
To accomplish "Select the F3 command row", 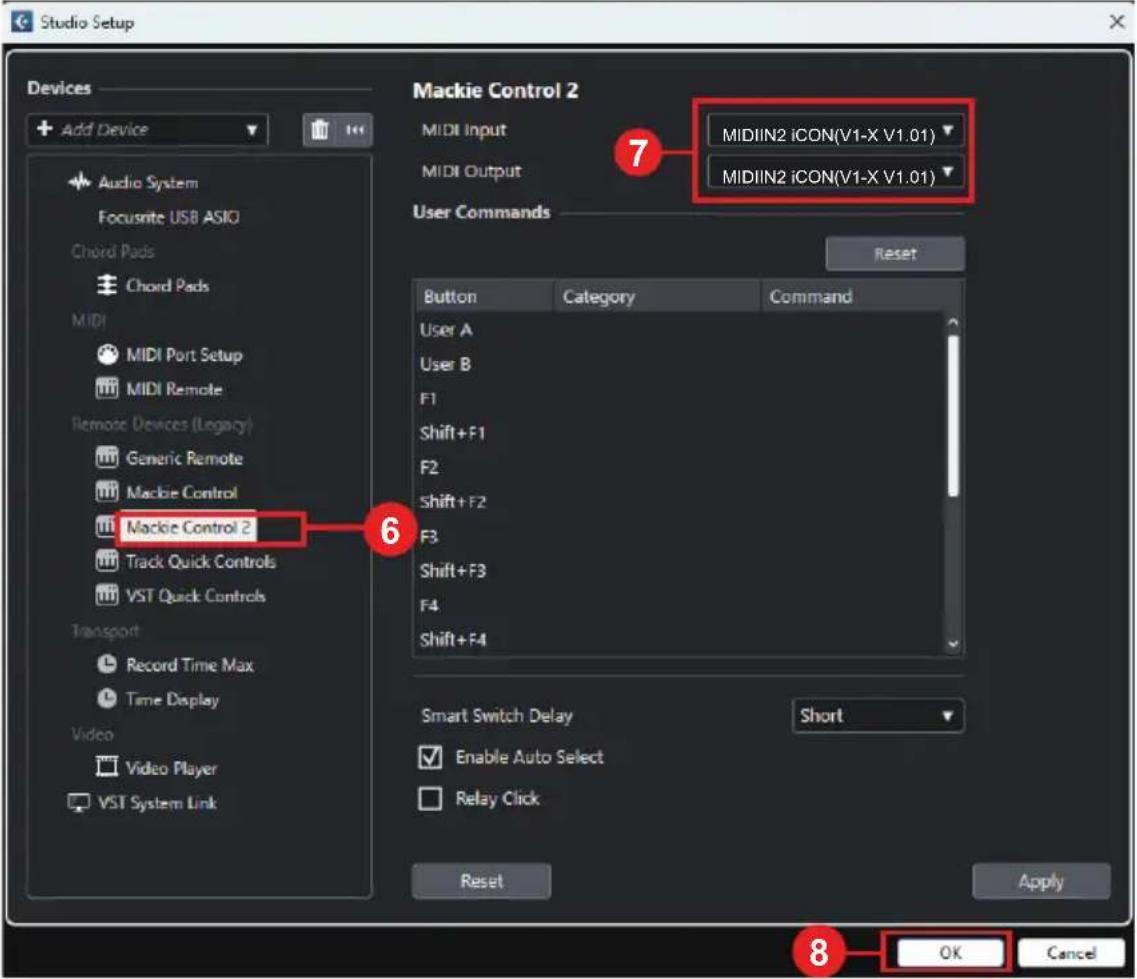I will point(680,537).
